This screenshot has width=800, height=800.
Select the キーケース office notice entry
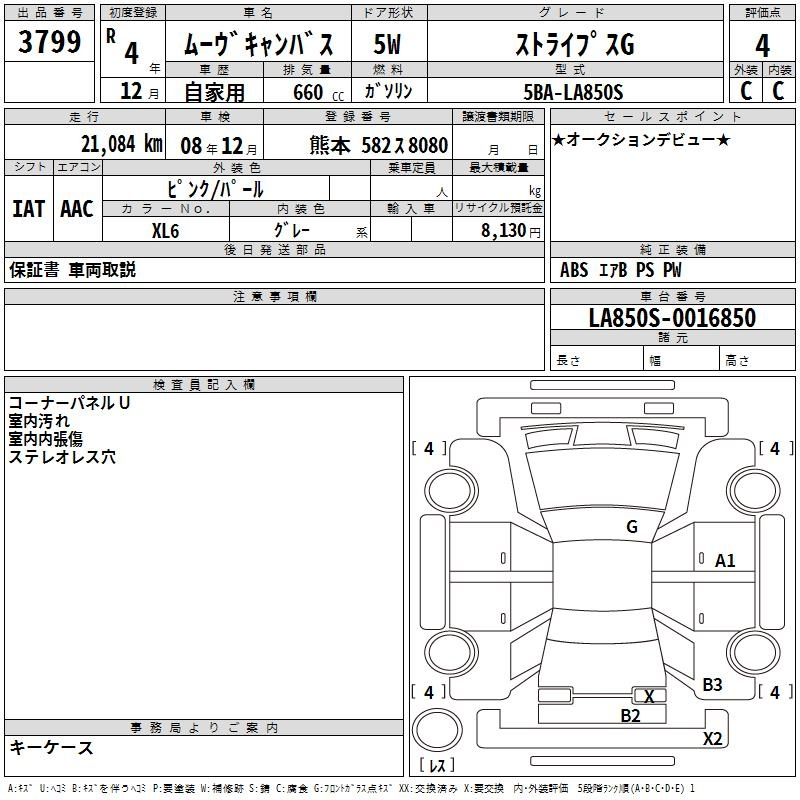click(52, 747)
